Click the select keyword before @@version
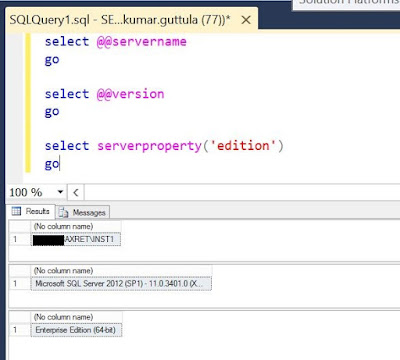 (x=67, y=94)
